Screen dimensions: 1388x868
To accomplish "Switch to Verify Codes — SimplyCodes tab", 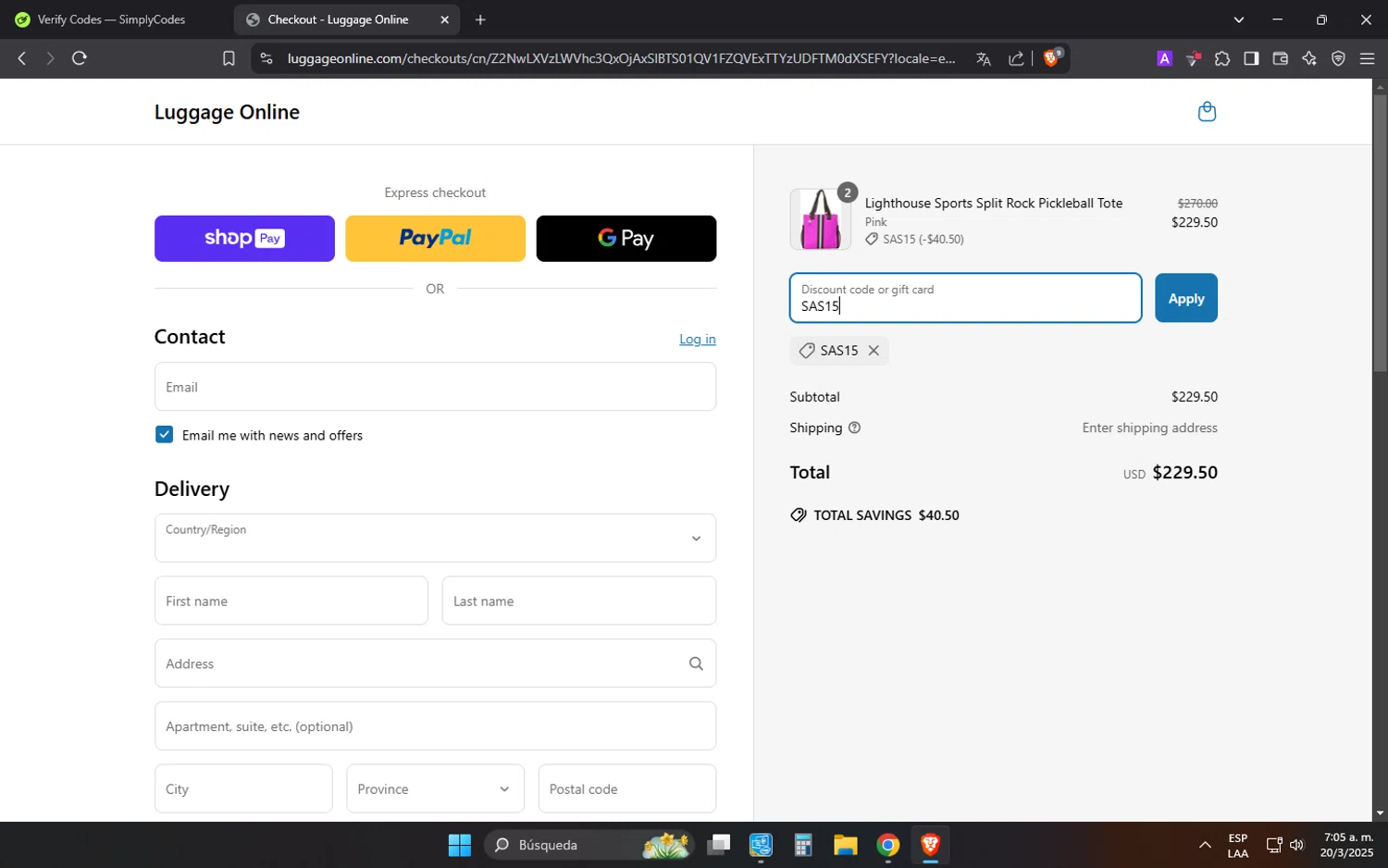I will click(111, 19).
